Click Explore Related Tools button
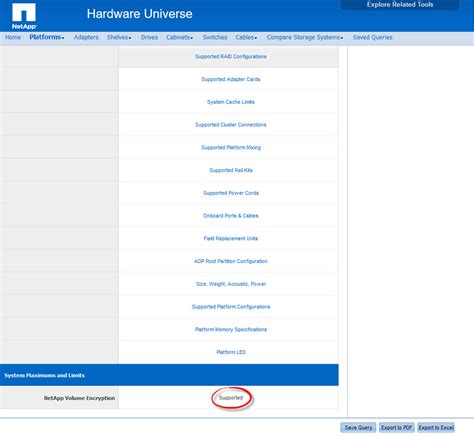The image size is (474, 436). tap(400, 5)
